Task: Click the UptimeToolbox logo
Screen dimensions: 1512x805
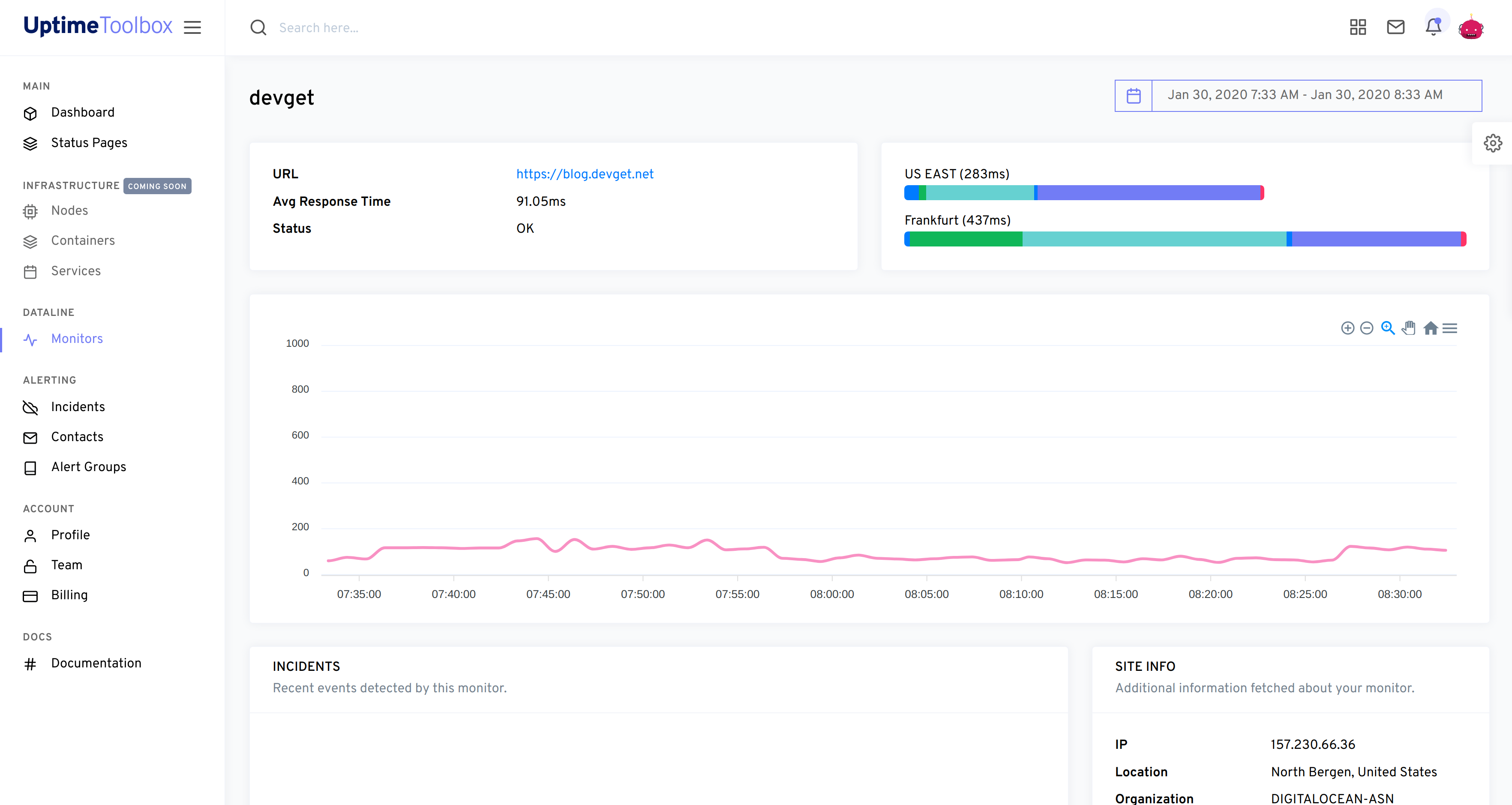Action: (97, 26)
